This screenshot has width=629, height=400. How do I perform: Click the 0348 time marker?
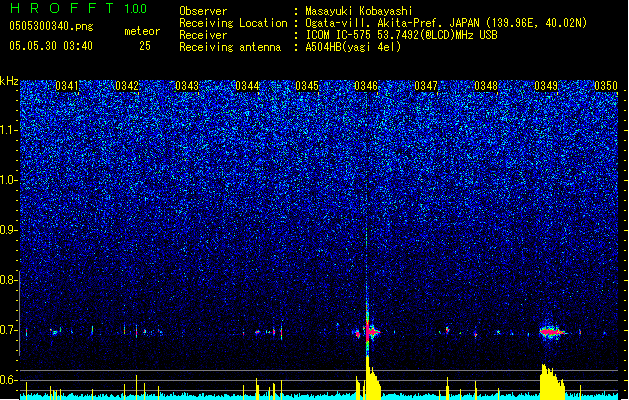click(486, 86)
